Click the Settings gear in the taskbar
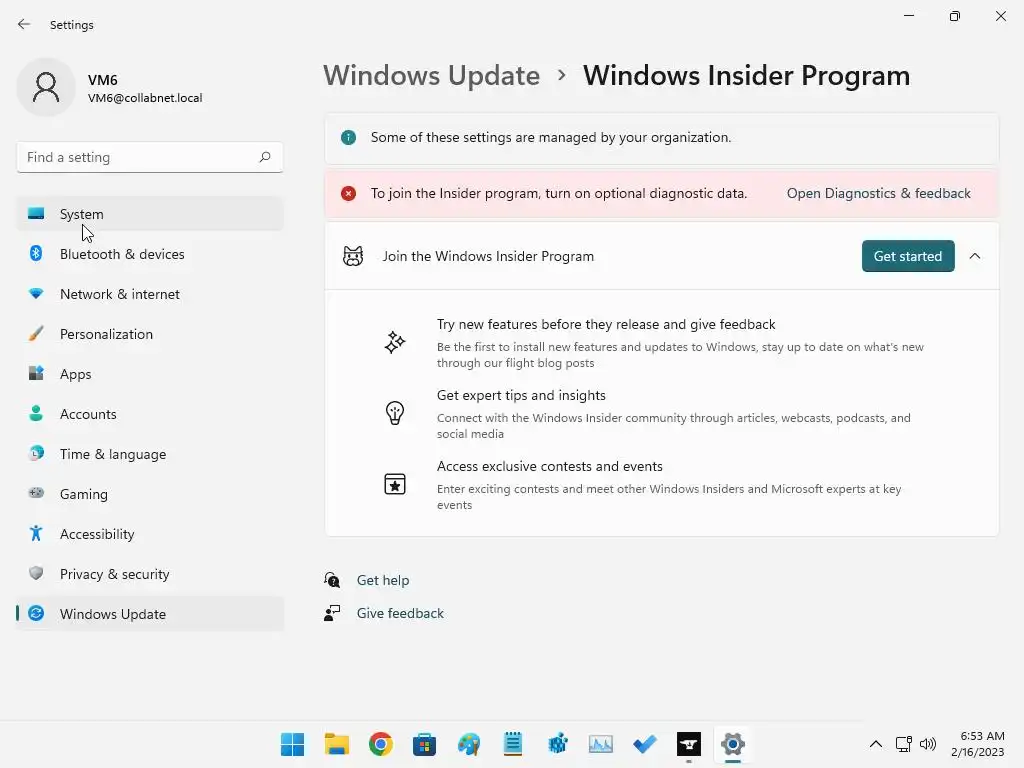Viewport: 1024px width, 768px height. [733, 744]
